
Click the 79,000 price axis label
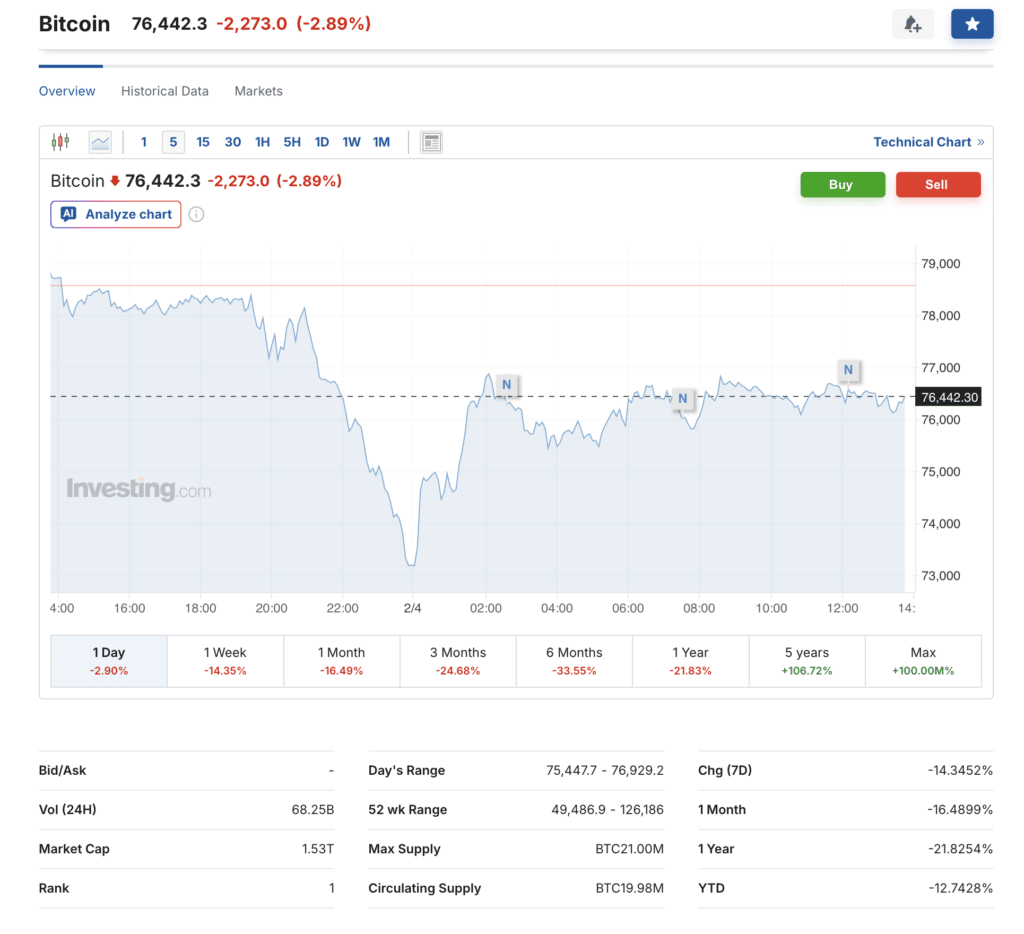(940, 264)
